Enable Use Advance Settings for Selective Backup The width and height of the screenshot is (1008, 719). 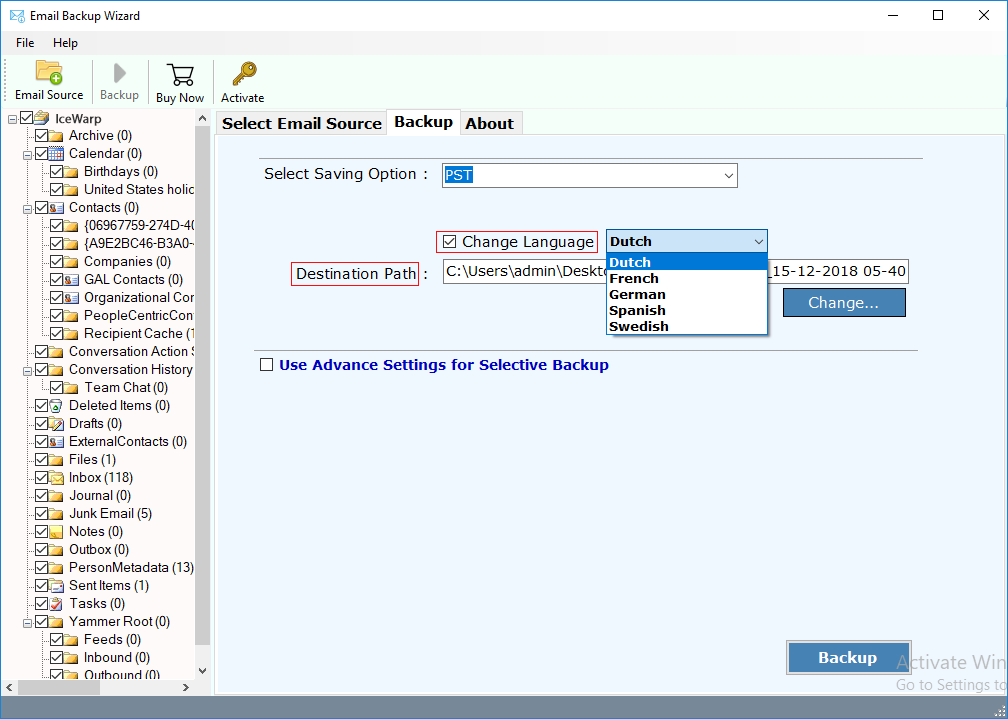click(x=266, y=365)
